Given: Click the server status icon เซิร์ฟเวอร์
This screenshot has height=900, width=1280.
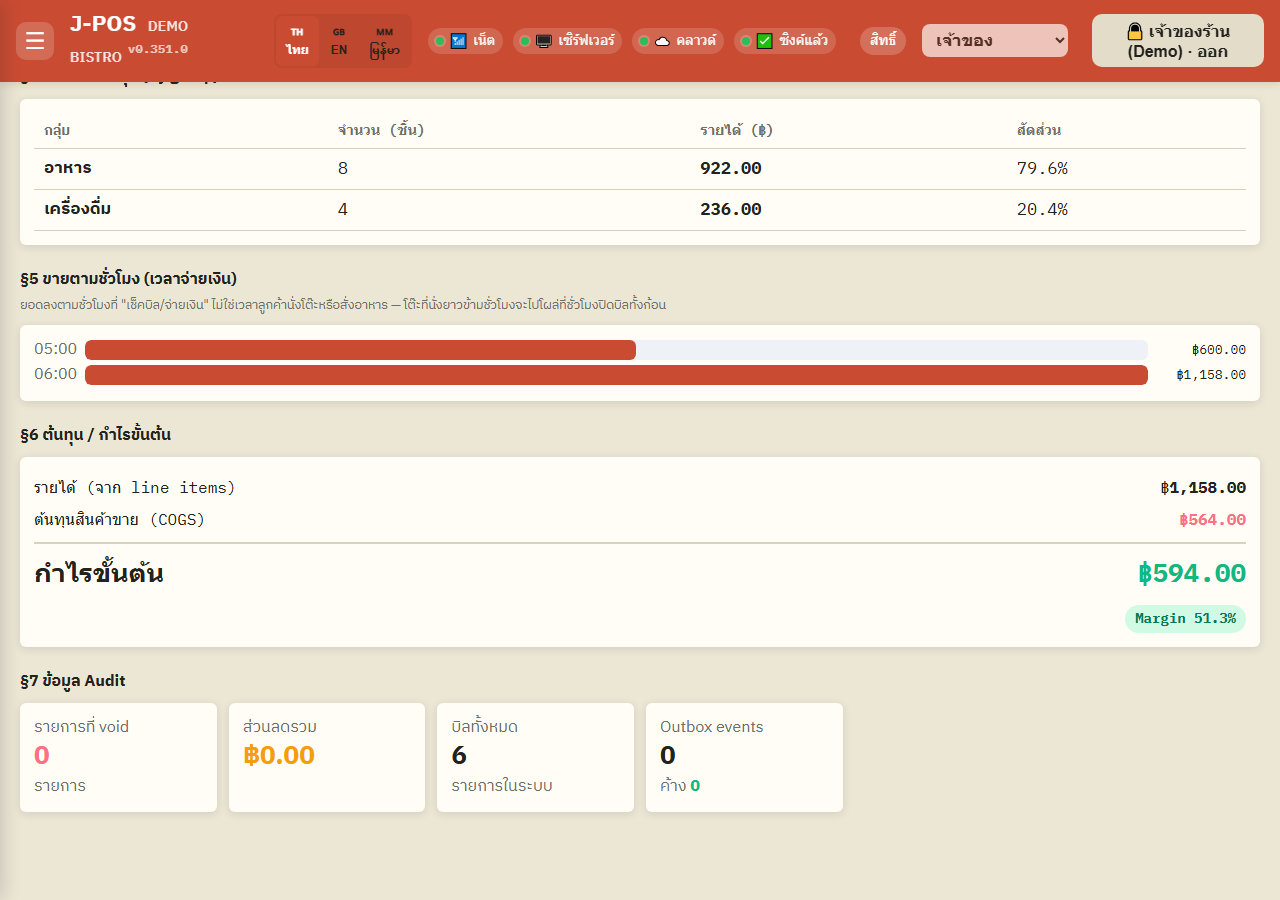Looking at the screenshot, I should [544, 41].
